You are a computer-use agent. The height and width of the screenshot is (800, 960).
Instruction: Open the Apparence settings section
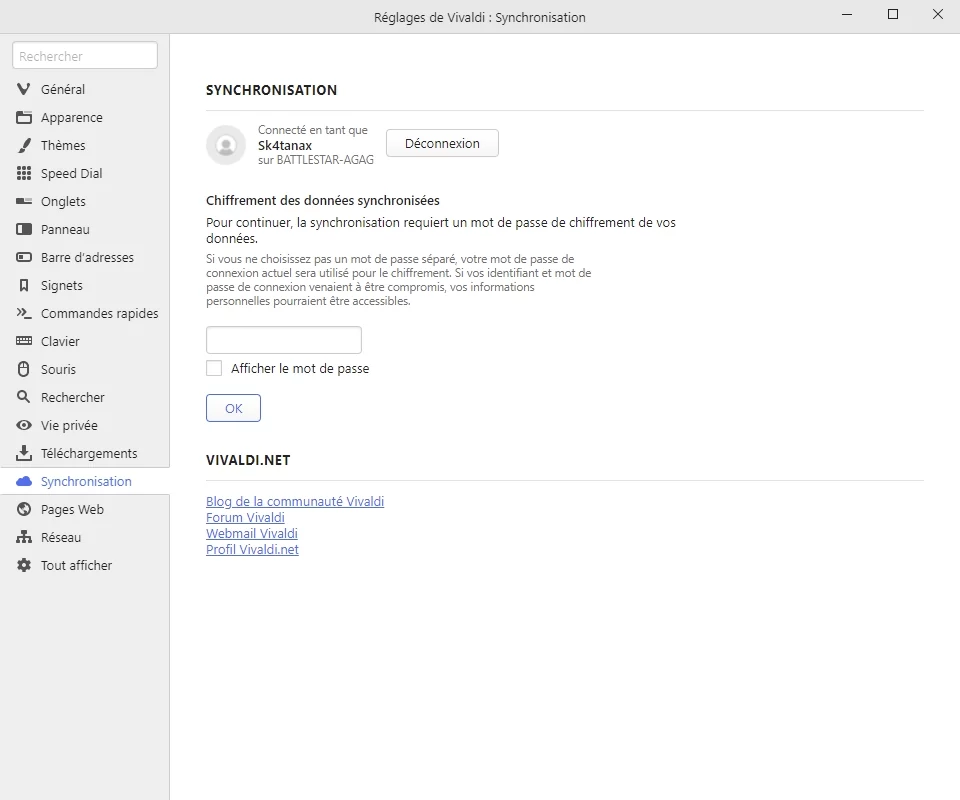[84, 118]
